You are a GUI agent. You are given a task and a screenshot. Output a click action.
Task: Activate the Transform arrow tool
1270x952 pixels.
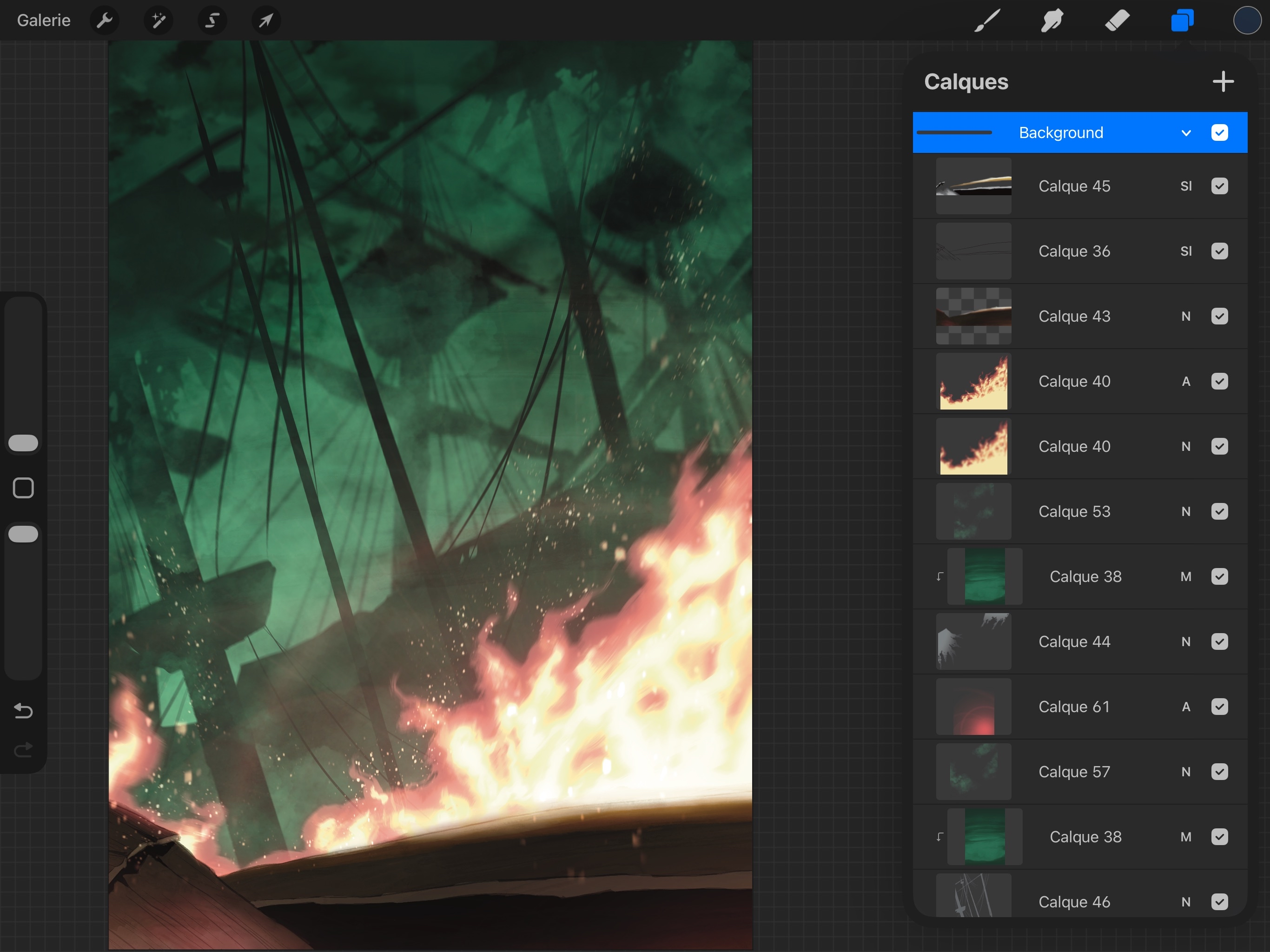pos(266,20)
